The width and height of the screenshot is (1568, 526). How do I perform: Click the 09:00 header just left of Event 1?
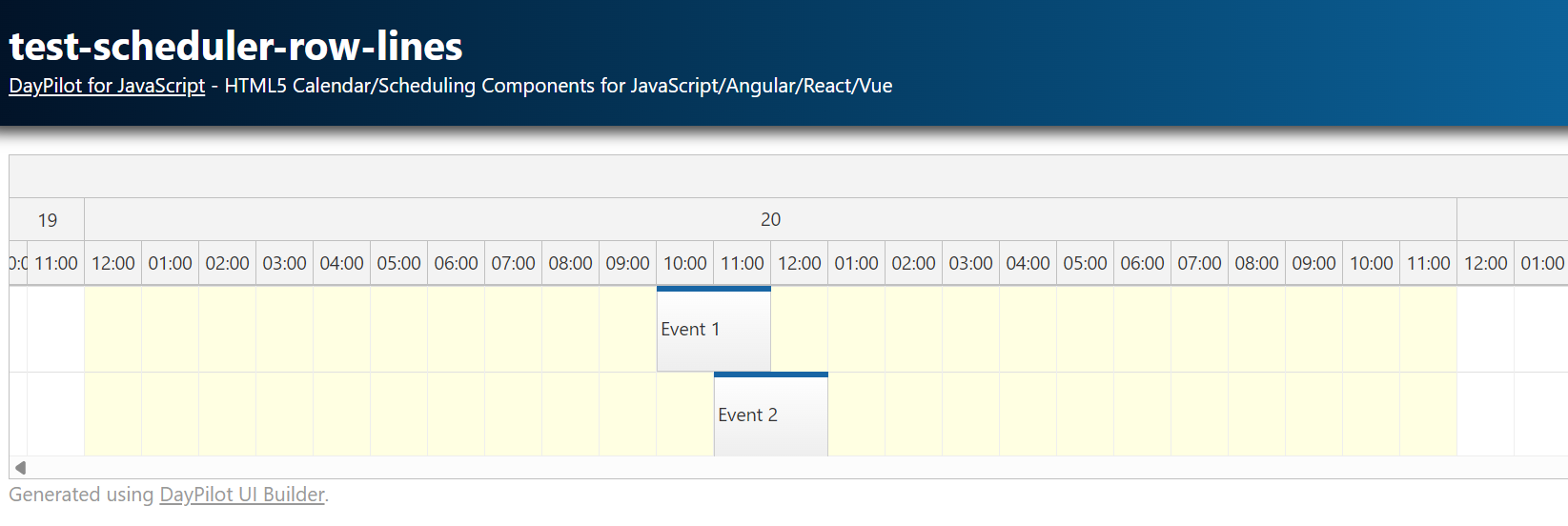[x=627, y=264]
